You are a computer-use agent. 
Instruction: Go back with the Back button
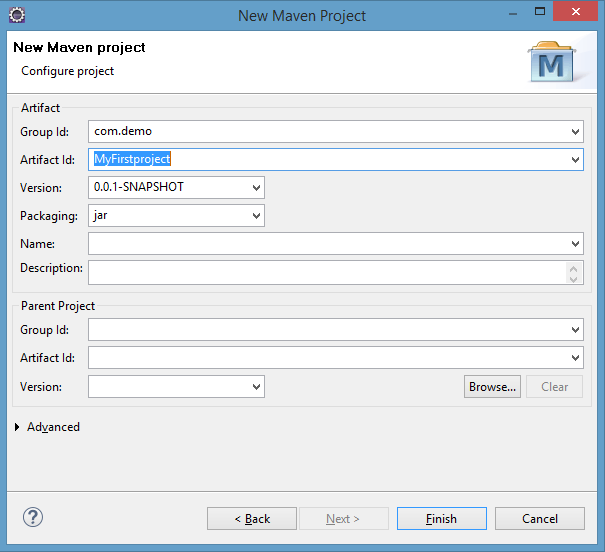[252, 518]
